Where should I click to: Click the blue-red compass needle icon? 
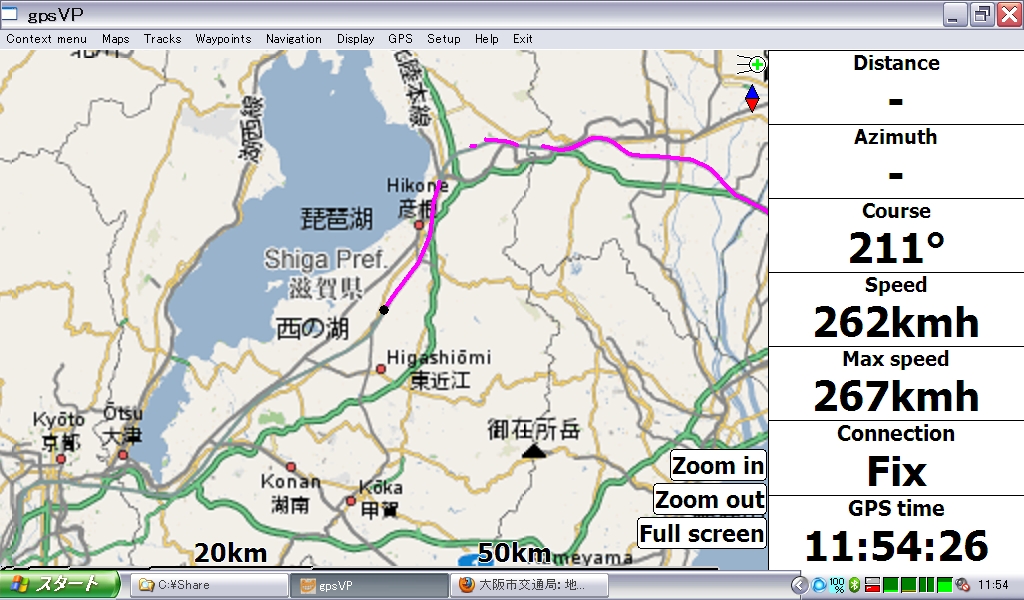click(751, 98)
